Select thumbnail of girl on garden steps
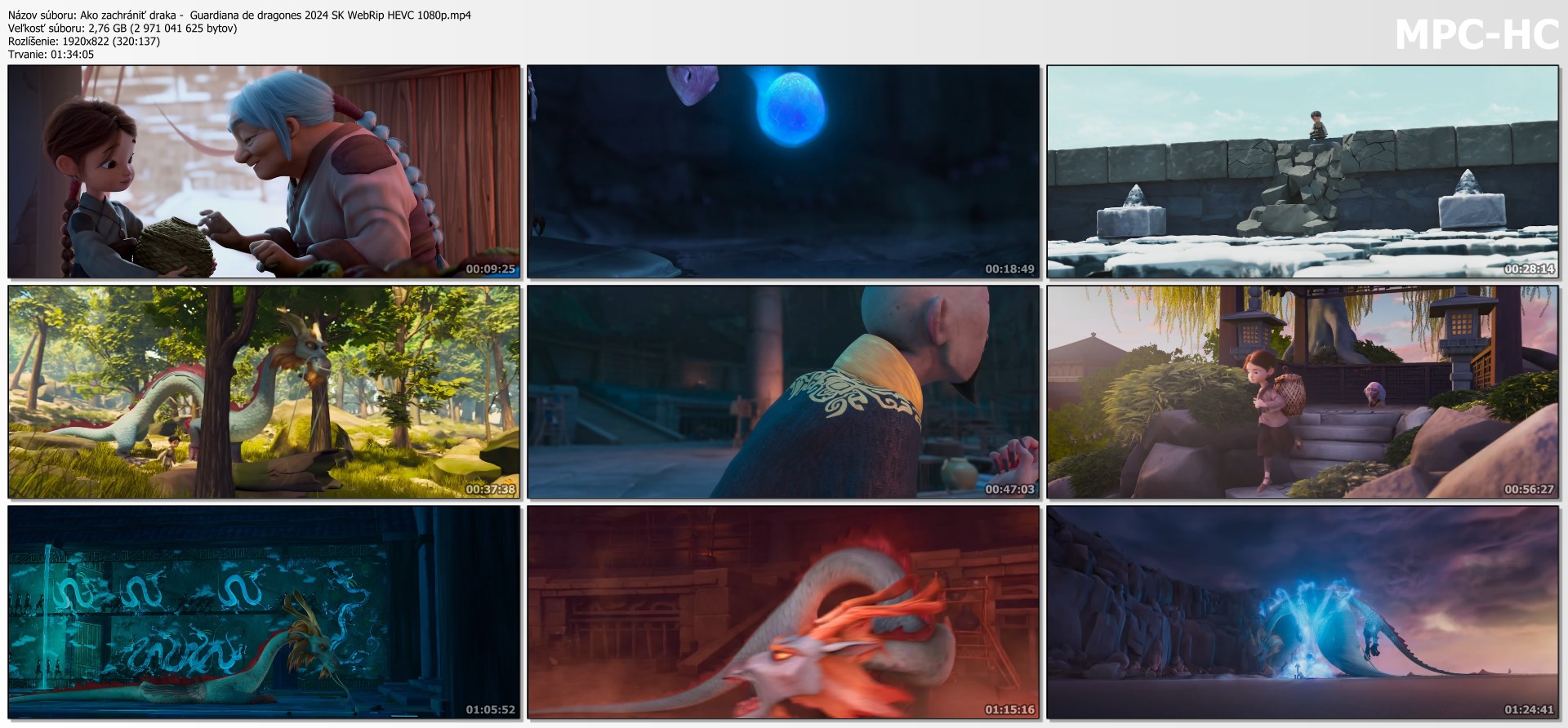The height and width of the screenshot is (728, 1568). (x=1303, y=392)
